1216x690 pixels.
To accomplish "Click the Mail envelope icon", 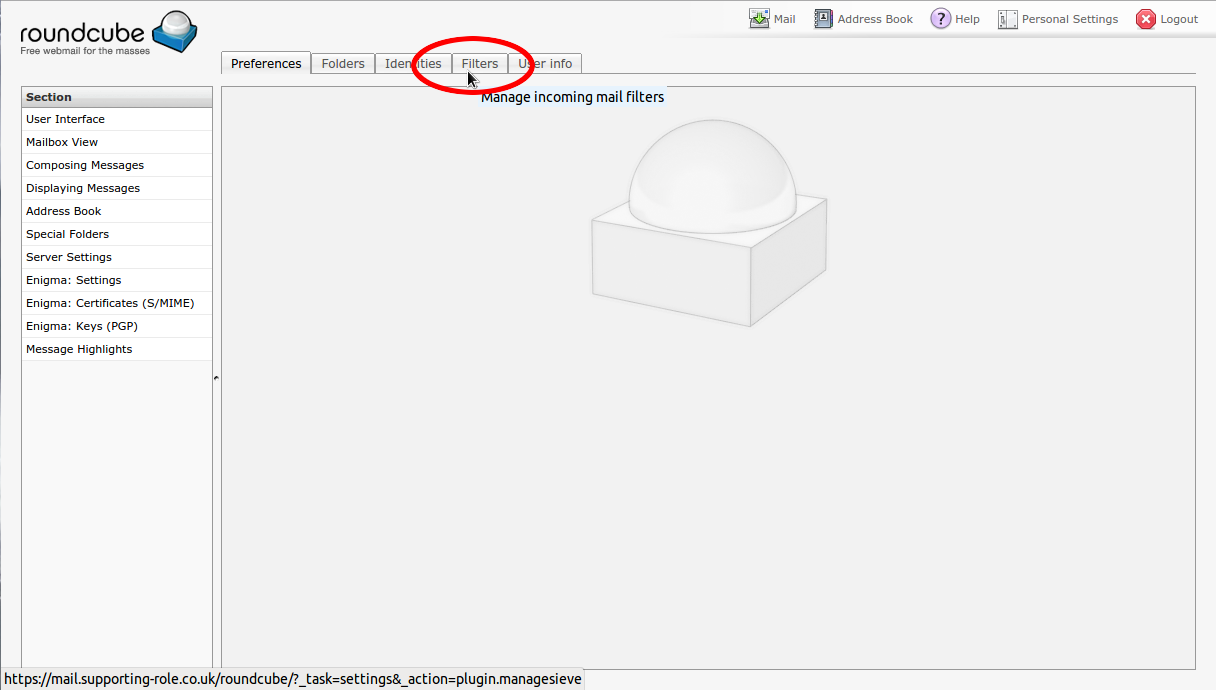I will coord(759,19).
